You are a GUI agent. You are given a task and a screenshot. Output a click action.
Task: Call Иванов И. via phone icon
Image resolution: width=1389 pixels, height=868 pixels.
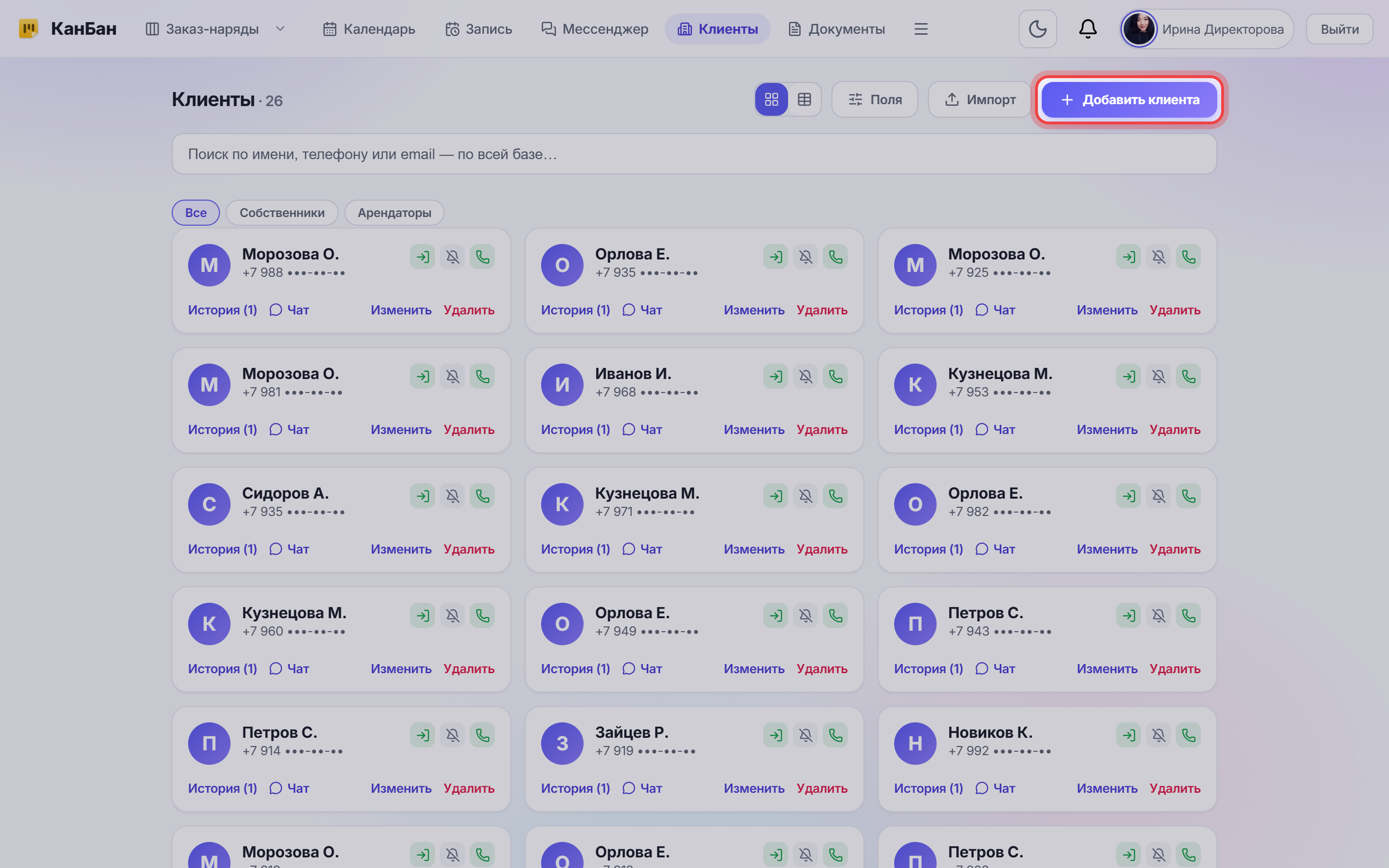[x=835, y=377]
